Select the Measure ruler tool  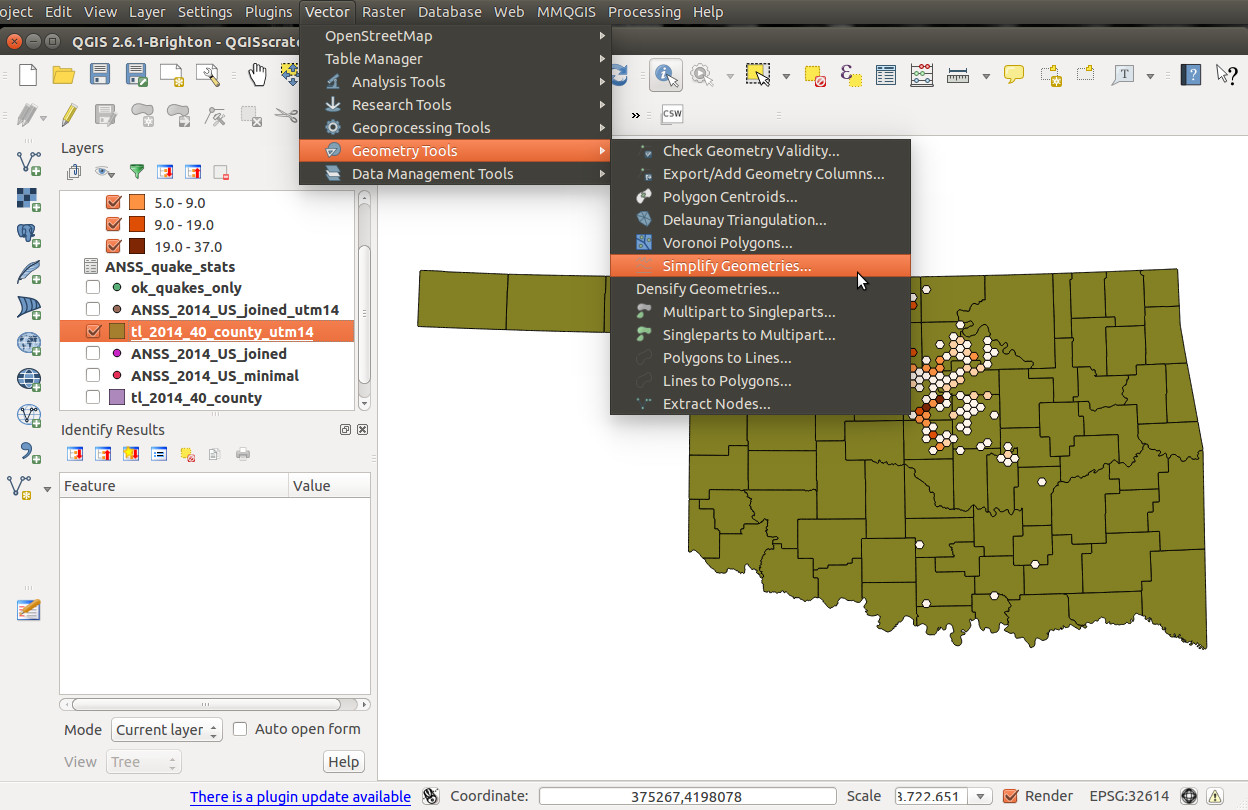[958, 75]
